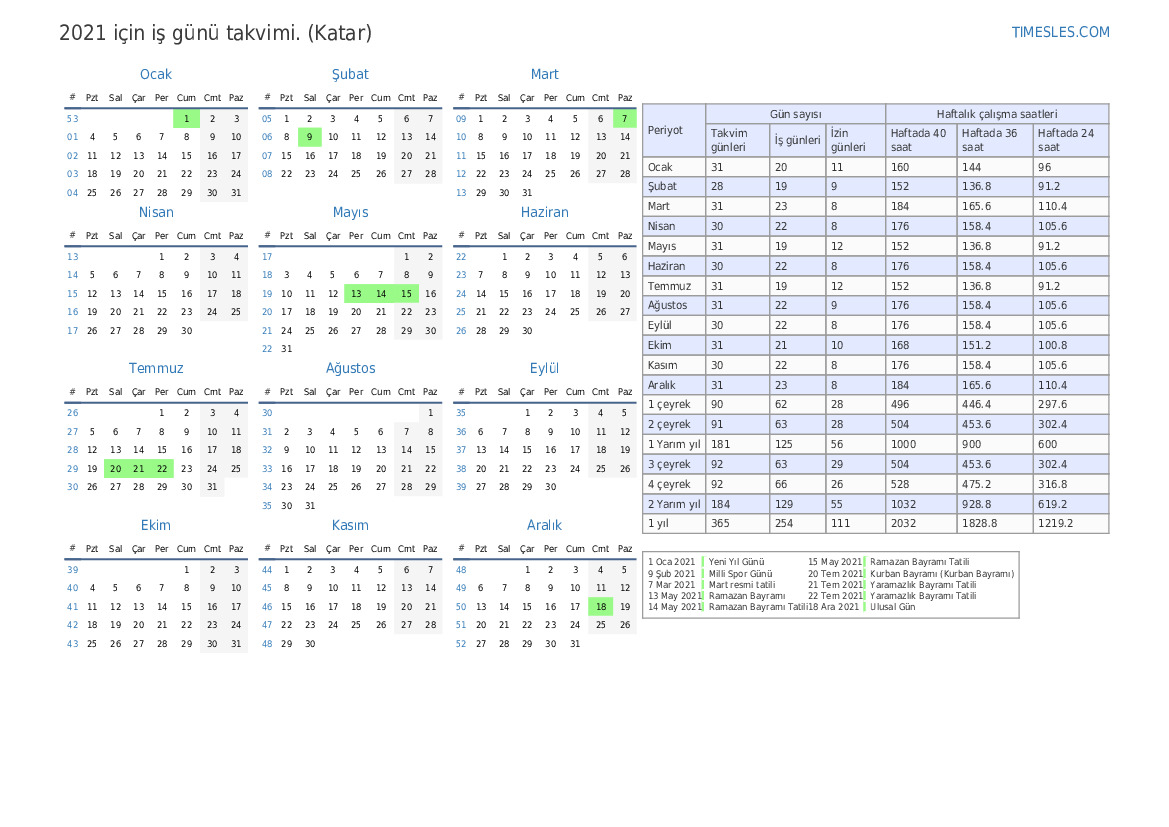Click highlighted day 13 in Mayıs calendar
The height and width of the screenshot is (827, 1169).
(356, 294)
